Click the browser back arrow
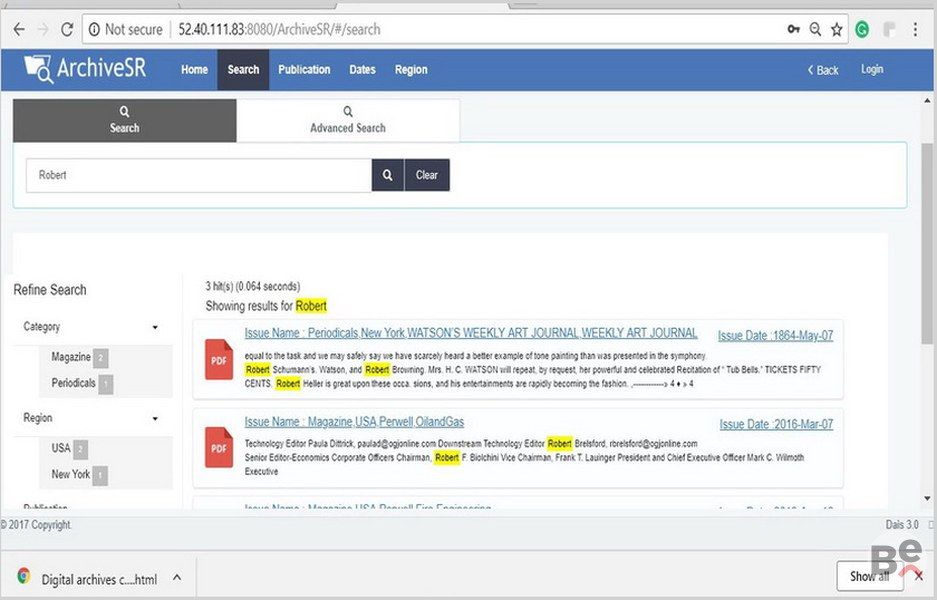 coord(19,29)
